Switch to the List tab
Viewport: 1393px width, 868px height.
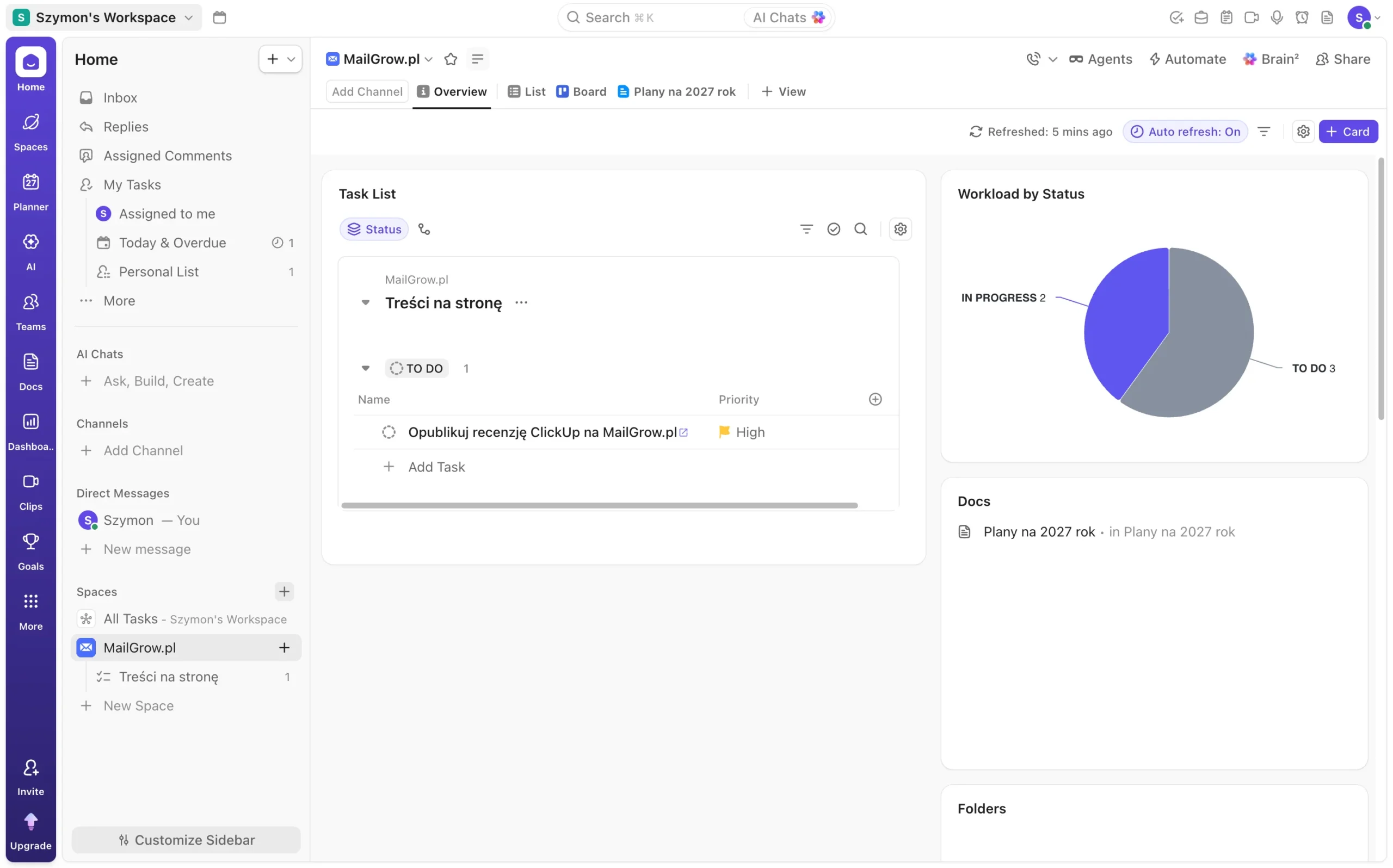click(527, 91)
